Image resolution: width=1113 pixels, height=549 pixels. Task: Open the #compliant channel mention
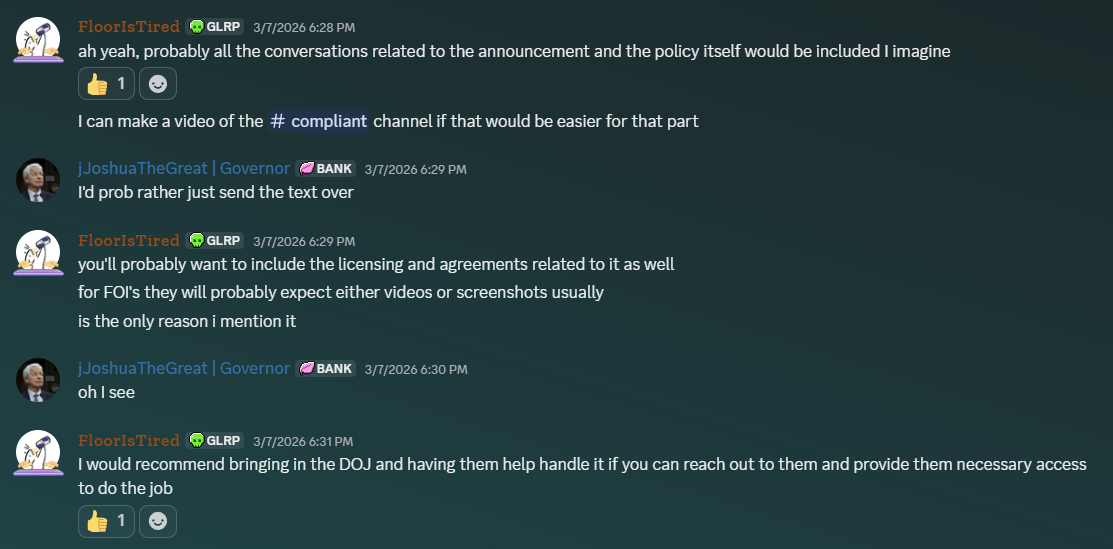point(318,121)
